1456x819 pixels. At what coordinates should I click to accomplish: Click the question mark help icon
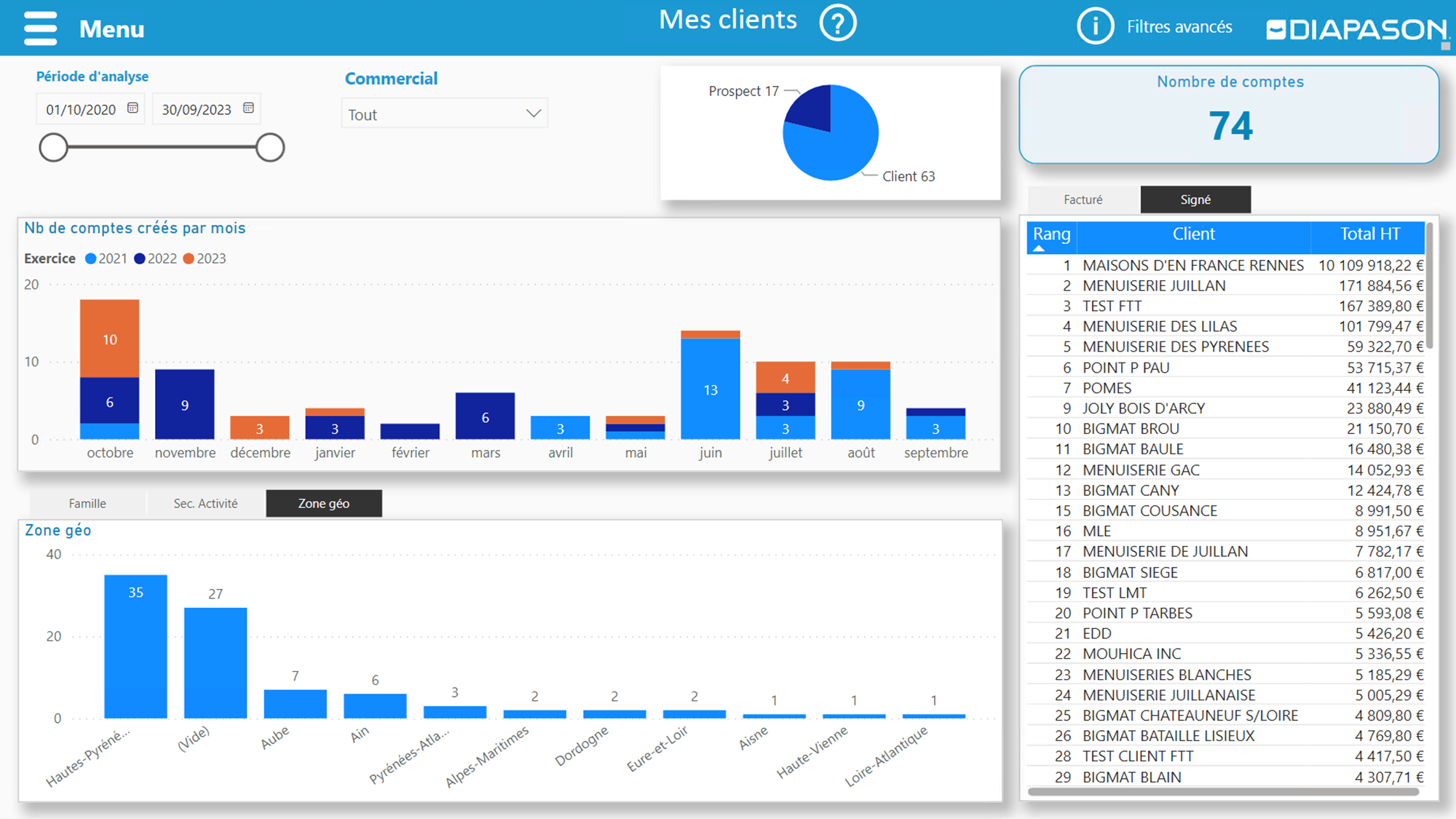click(x=837, y=23)
